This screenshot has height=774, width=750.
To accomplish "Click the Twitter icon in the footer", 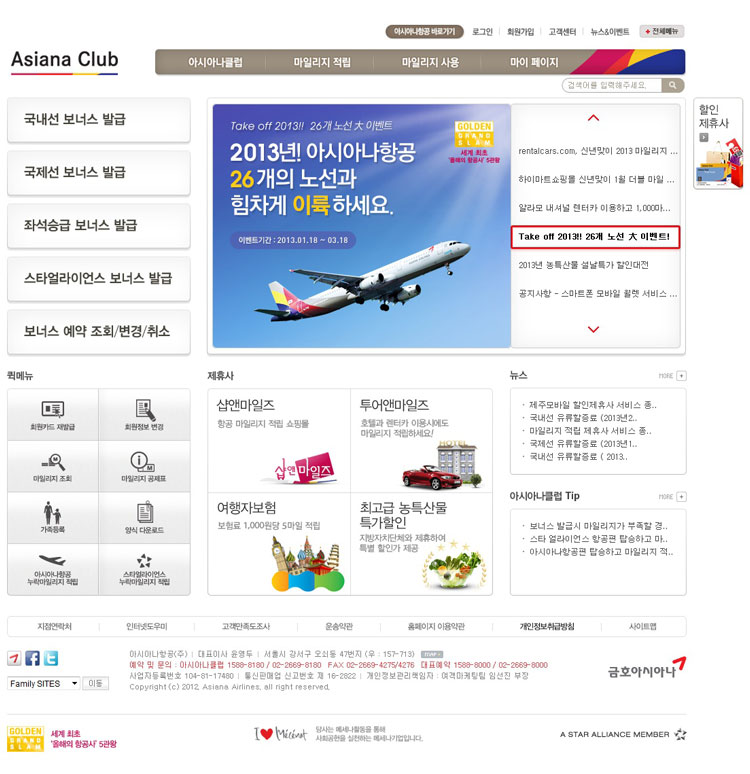I will (51, 658).
